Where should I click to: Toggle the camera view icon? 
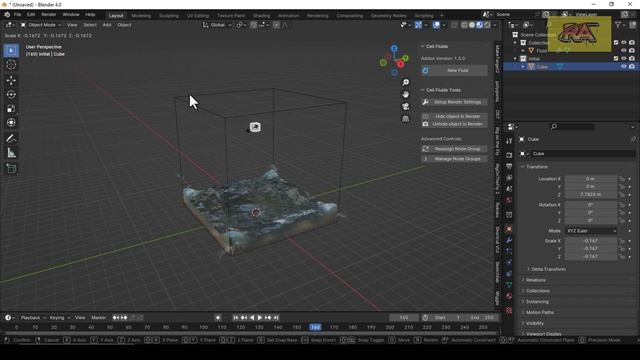pos(405,107)
